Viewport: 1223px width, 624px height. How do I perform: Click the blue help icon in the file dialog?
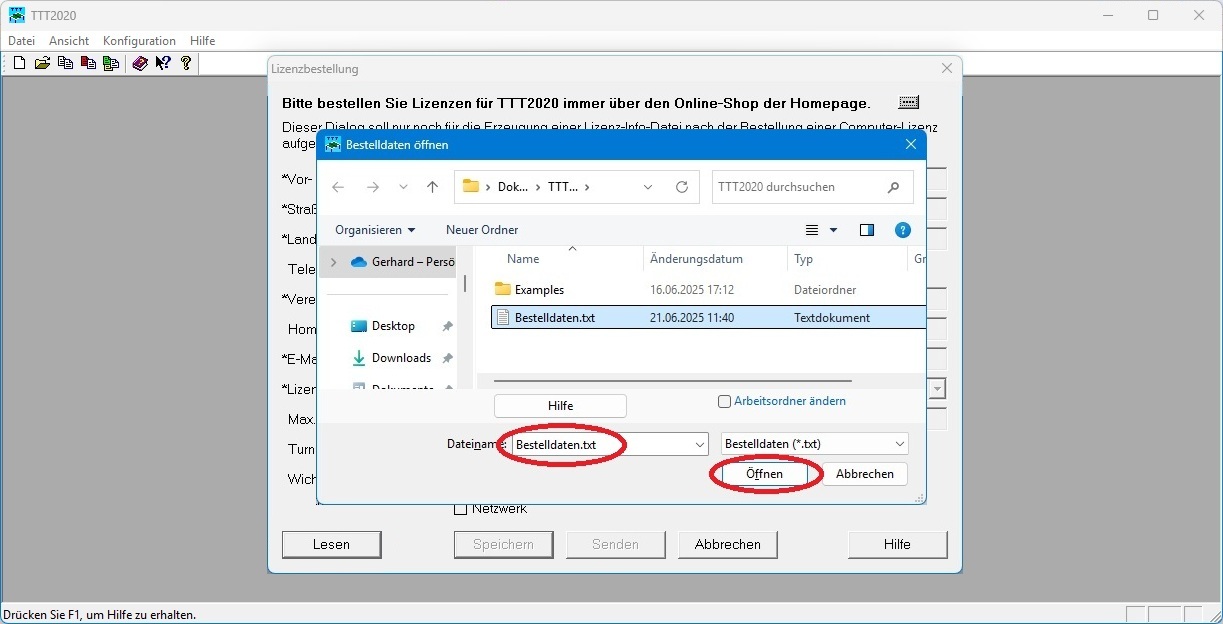click(x=903, y=230)
